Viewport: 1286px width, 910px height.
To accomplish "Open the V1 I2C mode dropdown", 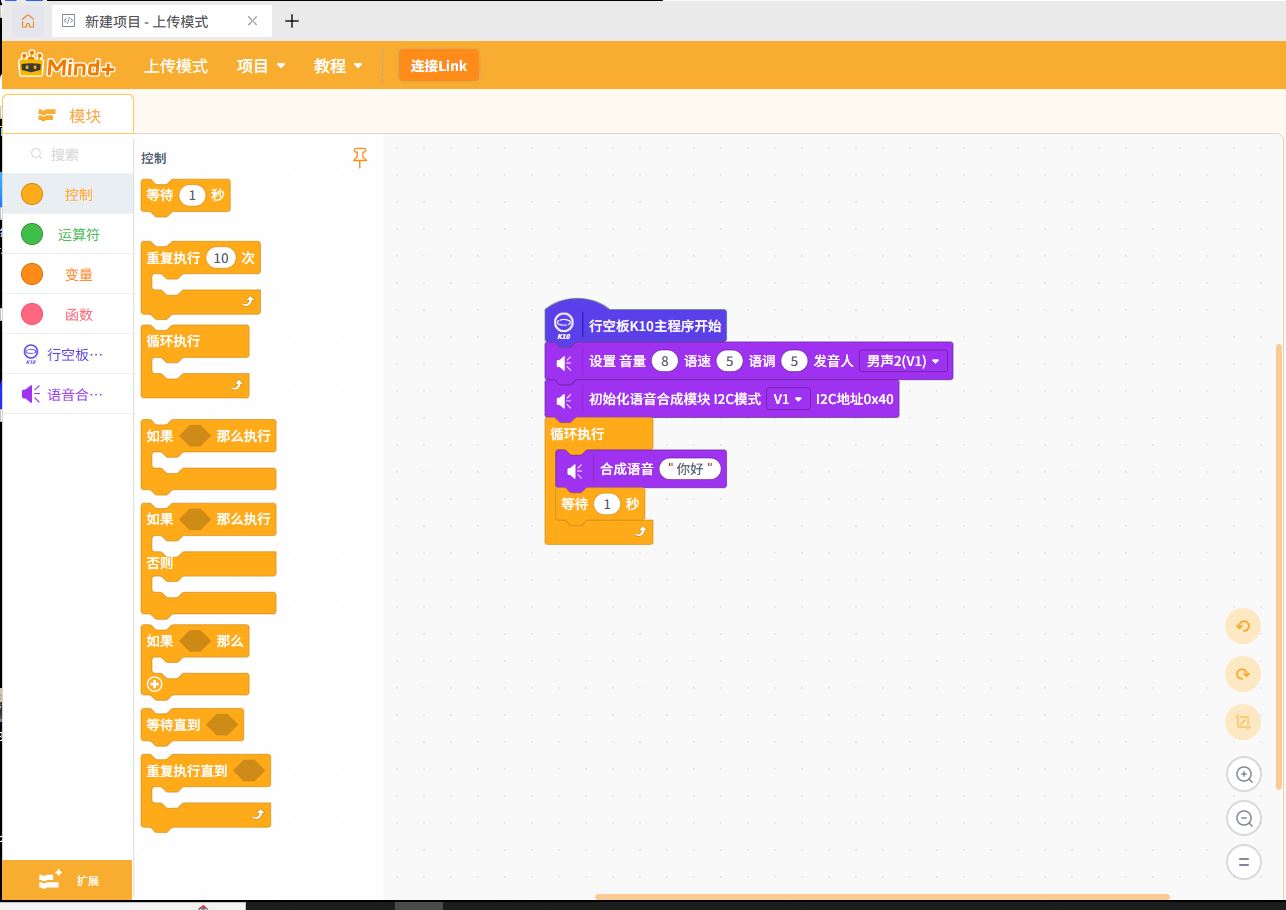I will 788,399.
